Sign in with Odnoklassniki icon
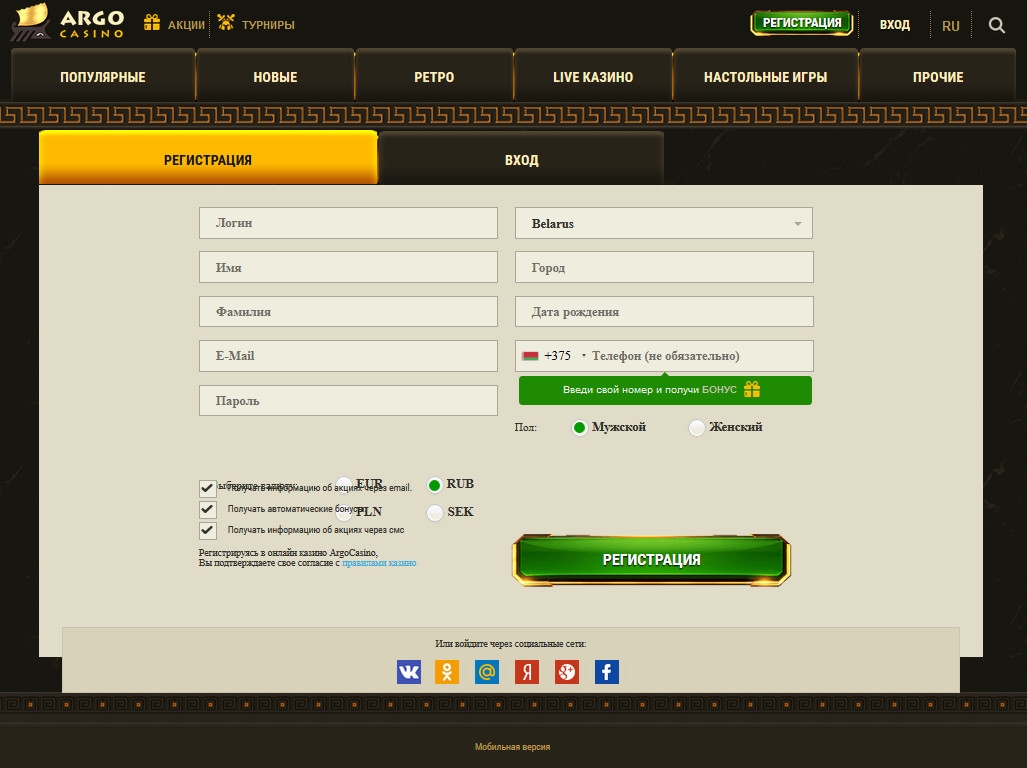The image size is (1027, 768). click(x=447, y=672)
